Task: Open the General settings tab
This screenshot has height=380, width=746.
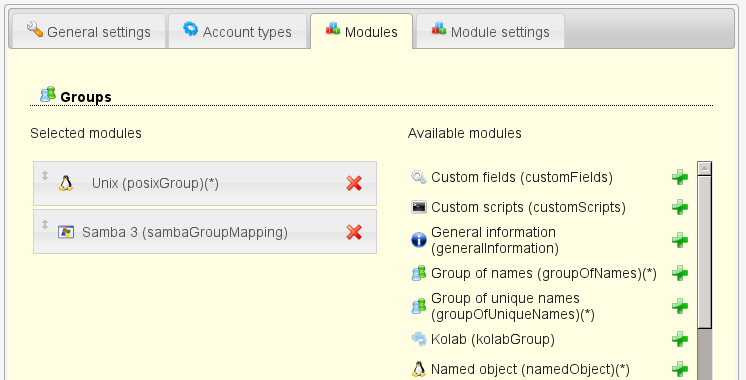Action: point(89,31)
